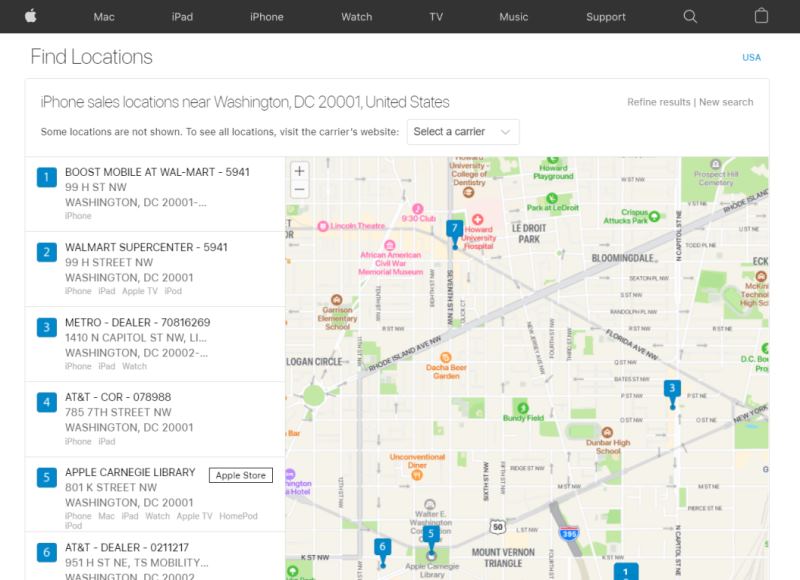
Task: Open METRO - DEALER - 70816269 listing
Action: pos(137,322)
